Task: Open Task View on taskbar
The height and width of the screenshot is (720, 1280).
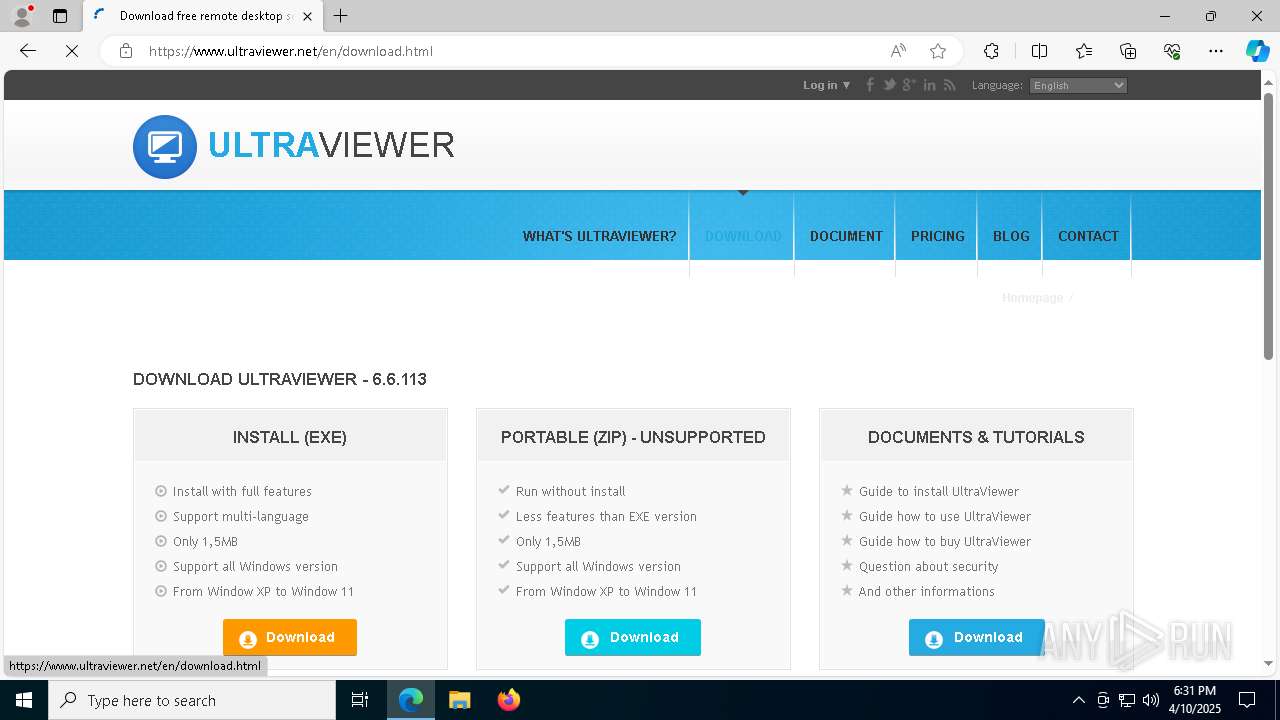Action: pyautogui.click(x=360, y=700)
